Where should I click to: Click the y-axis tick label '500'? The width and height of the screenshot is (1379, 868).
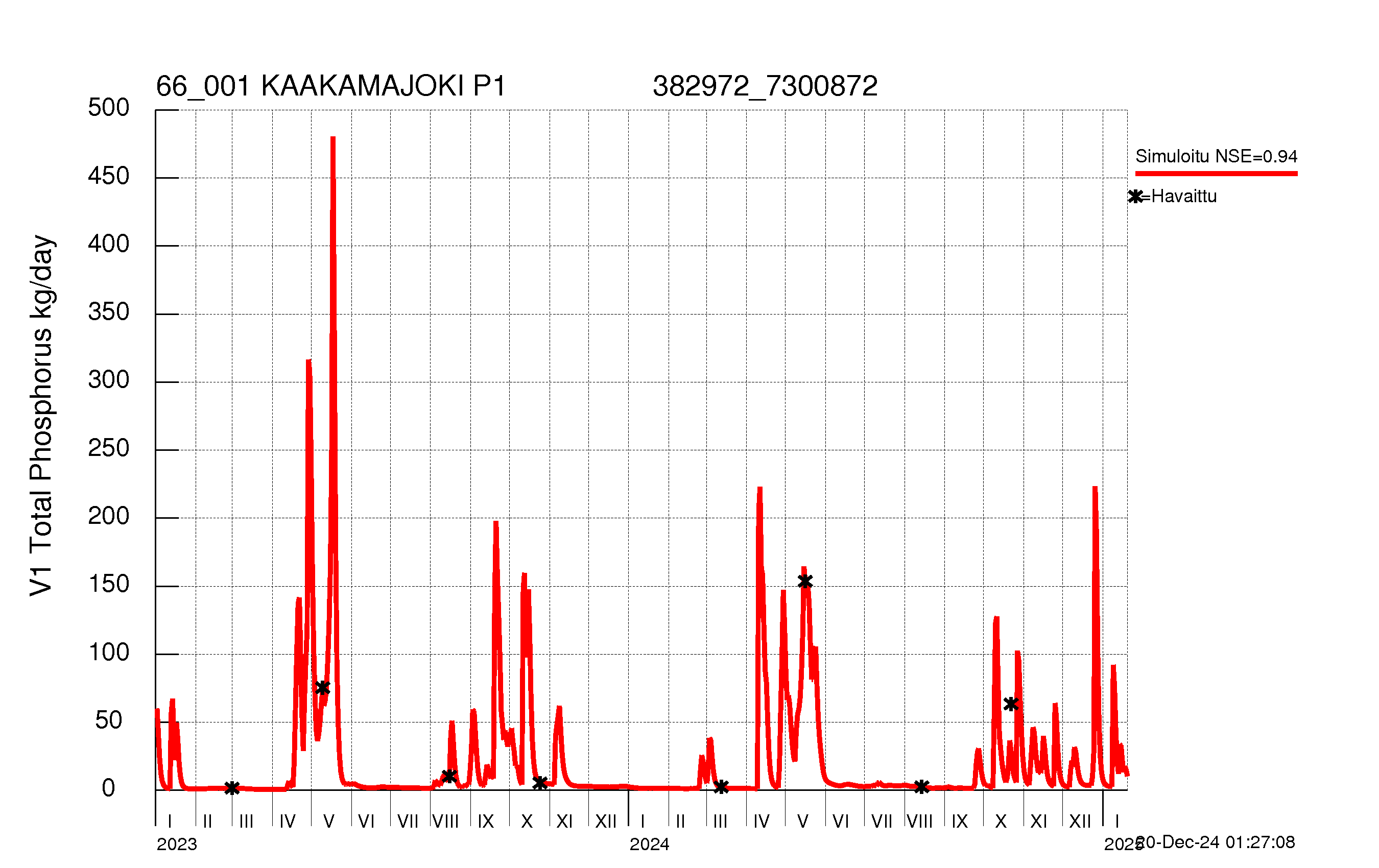coord(109,108)
